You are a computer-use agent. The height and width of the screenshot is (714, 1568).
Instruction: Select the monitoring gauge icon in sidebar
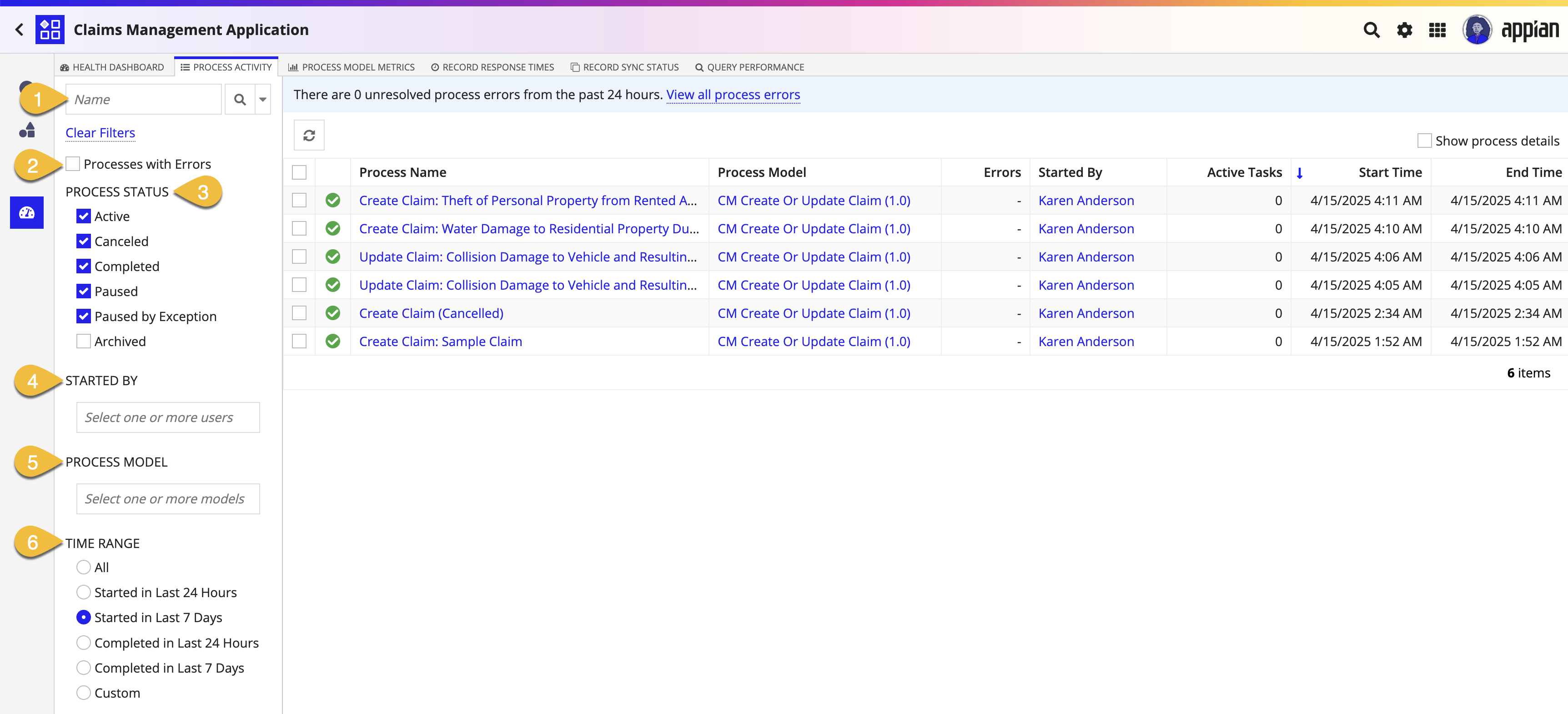tap(27, 212)
